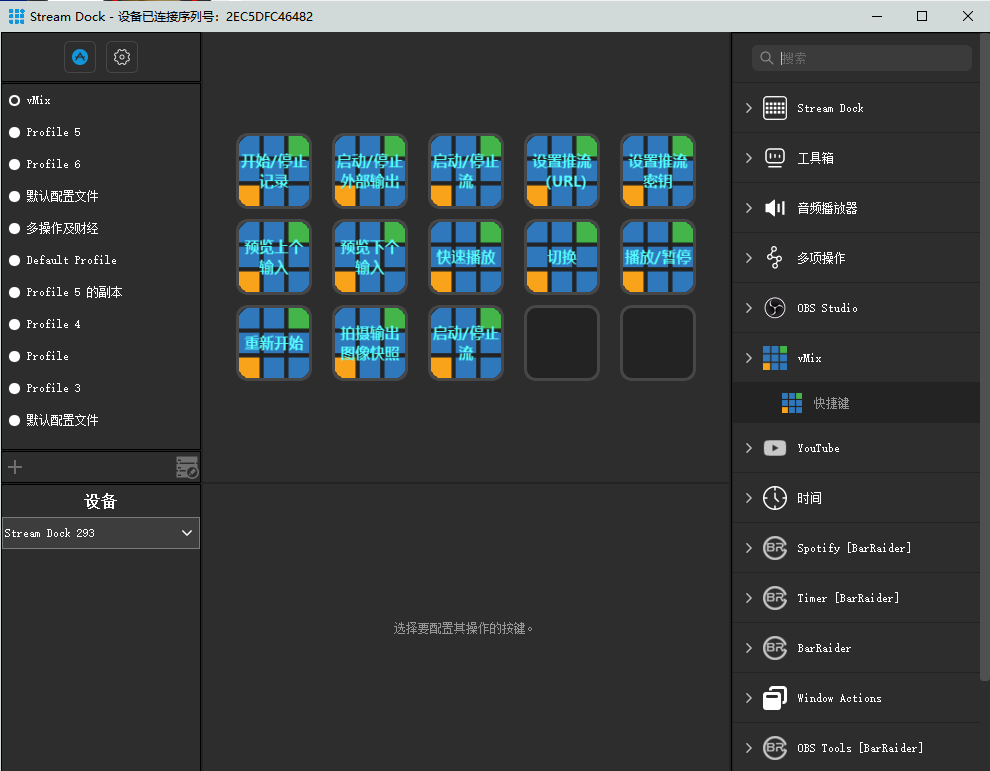
Task: Select the Profile 6 radio button
Action: tap(15, 164)
